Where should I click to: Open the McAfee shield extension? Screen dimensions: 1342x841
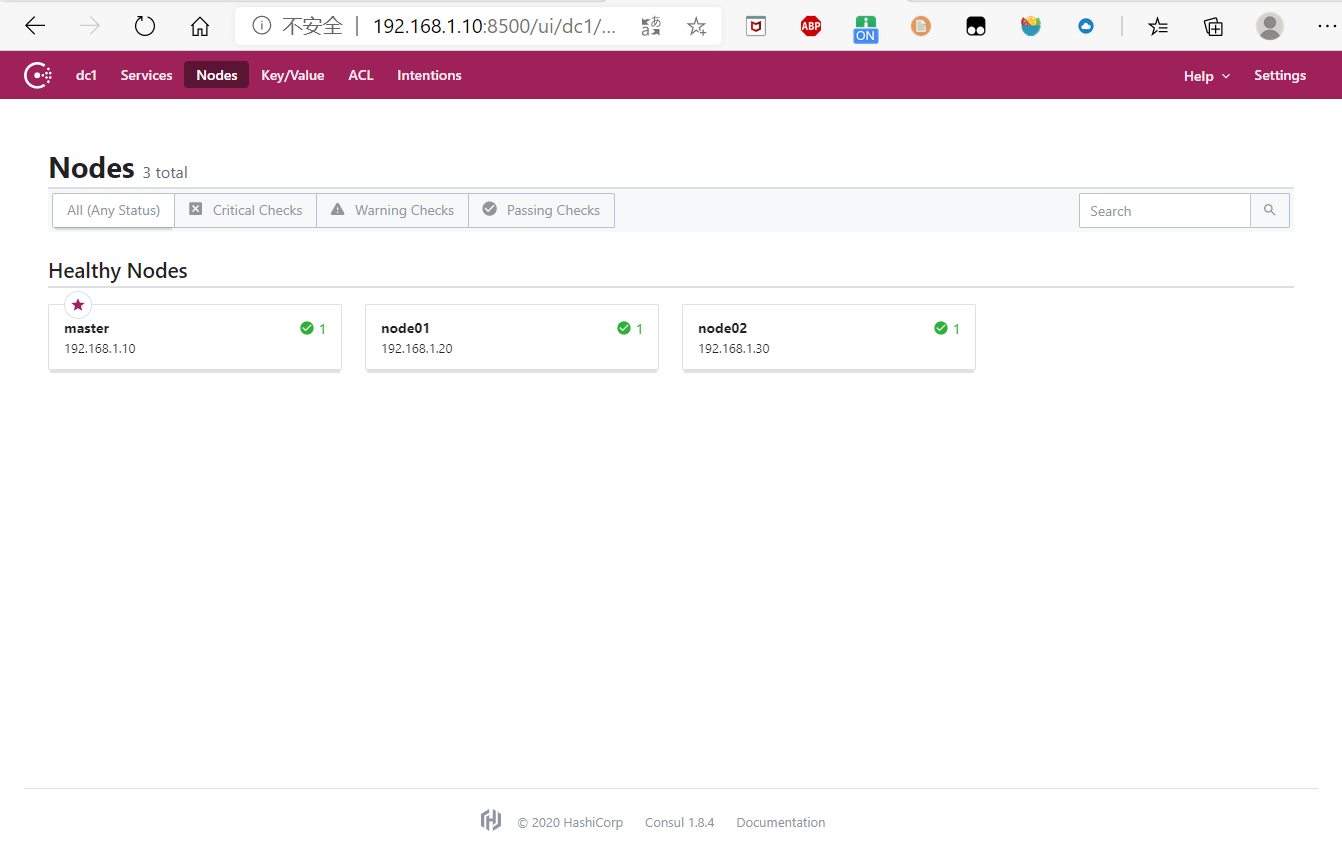pos(756,27)
